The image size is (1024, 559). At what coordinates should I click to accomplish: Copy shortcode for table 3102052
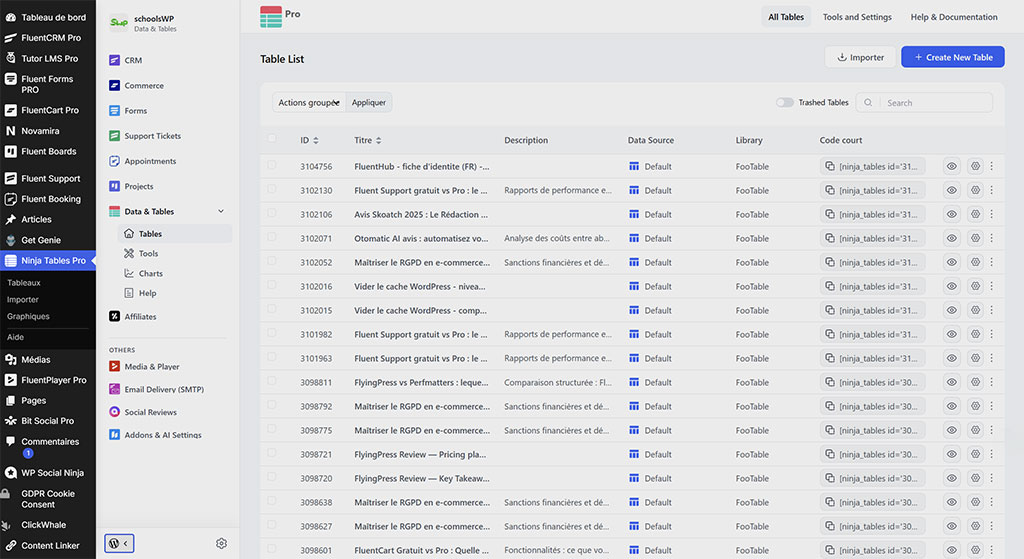click(829, 262)
